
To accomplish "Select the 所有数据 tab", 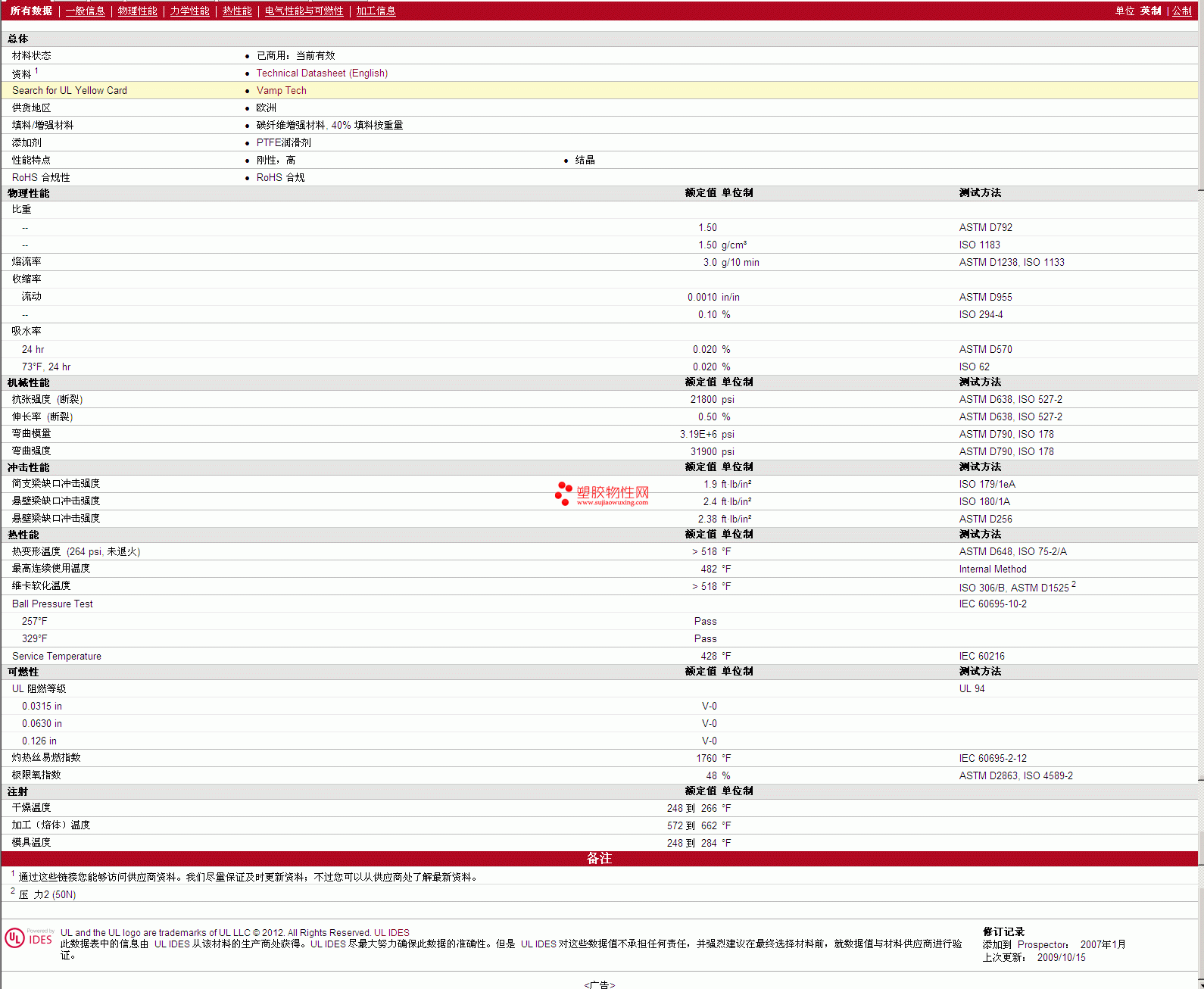I will pos(31,11).
